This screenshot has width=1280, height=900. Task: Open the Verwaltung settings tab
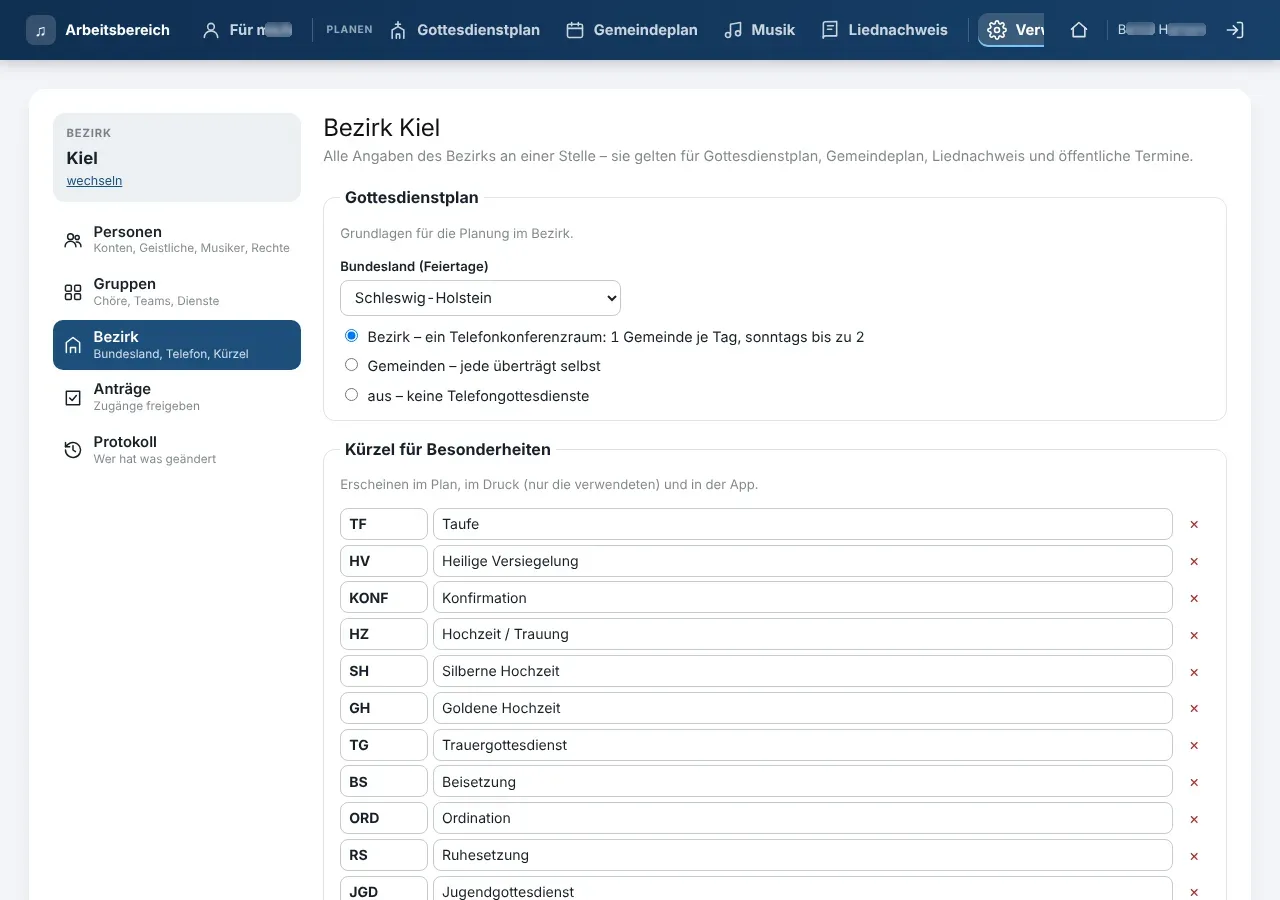(1011, 30)
